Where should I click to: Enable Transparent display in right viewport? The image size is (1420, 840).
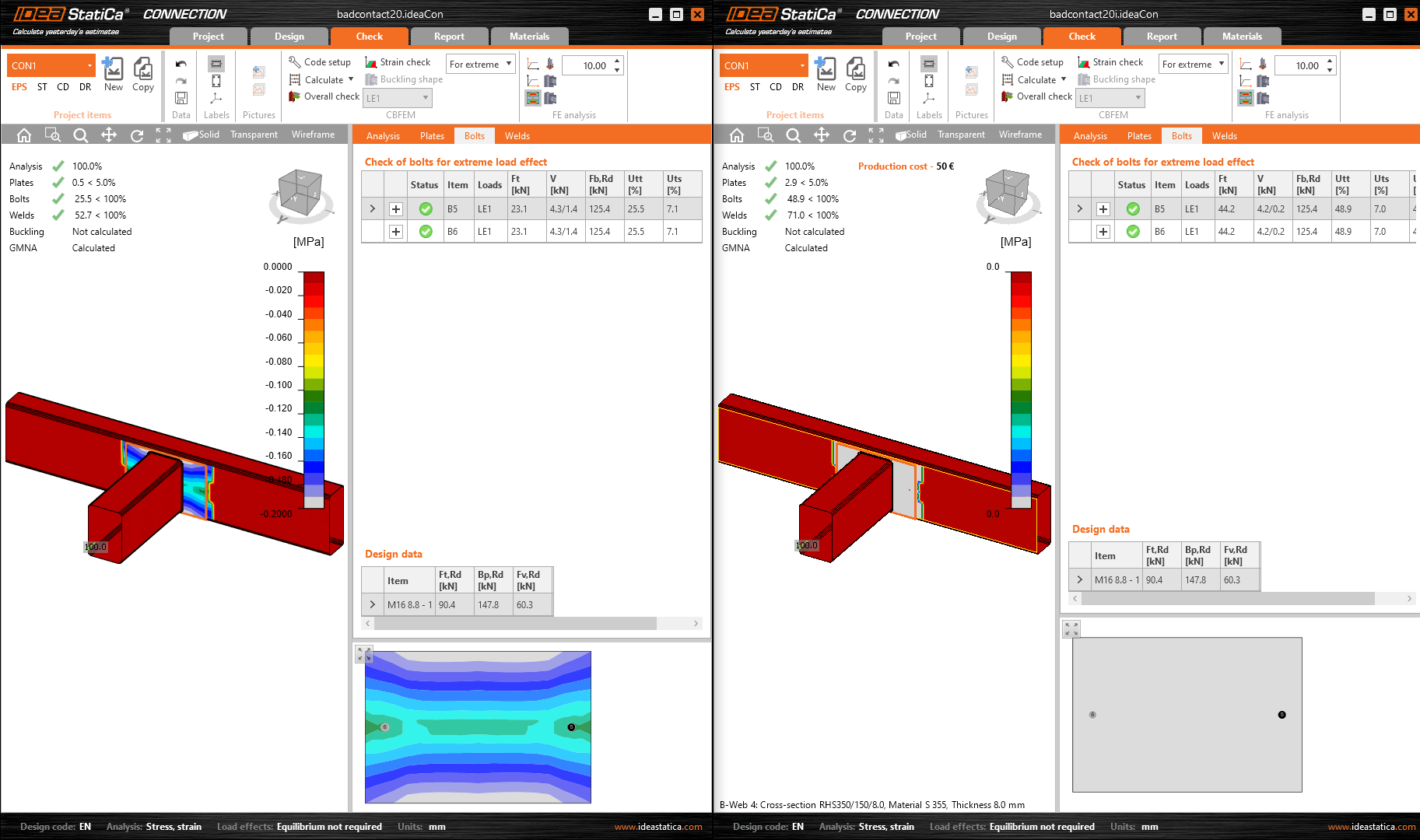coord(961,135)
